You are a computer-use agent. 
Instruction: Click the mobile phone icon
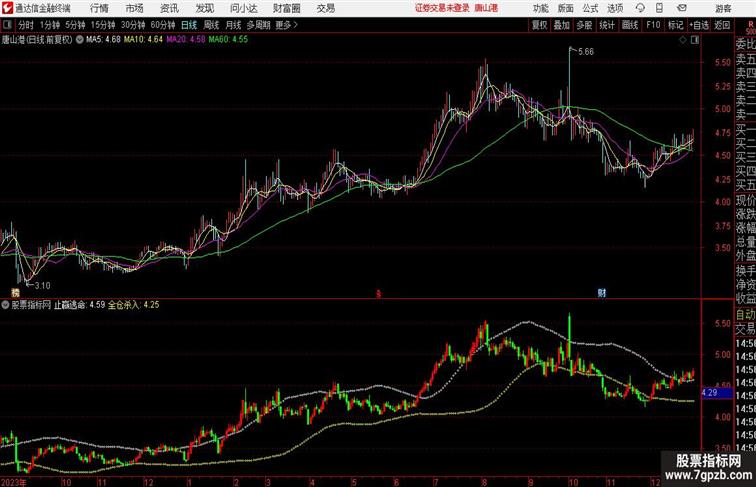coord(660,8)
